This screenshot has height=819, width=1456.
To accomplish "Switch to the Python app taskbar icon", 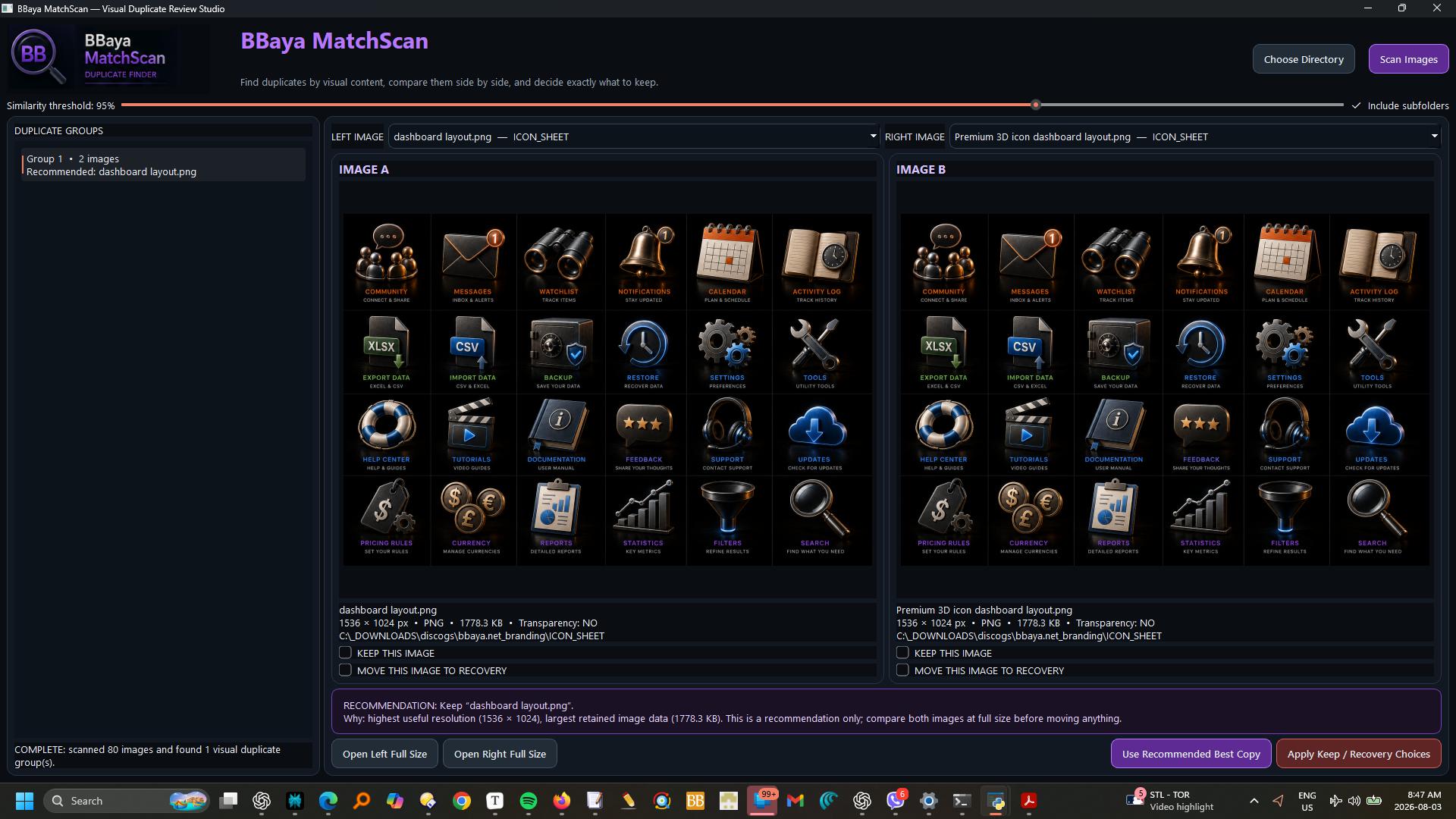I will [x=996, y=801].
